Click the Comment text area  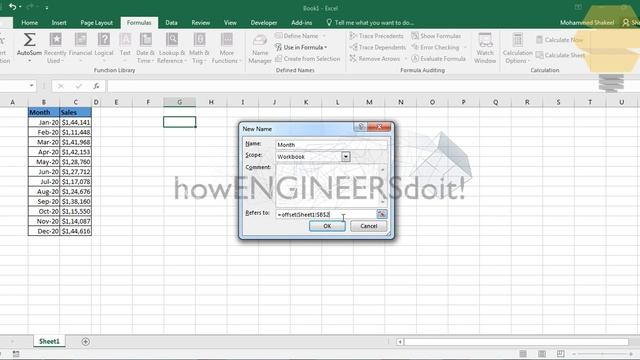pos(330,185)
